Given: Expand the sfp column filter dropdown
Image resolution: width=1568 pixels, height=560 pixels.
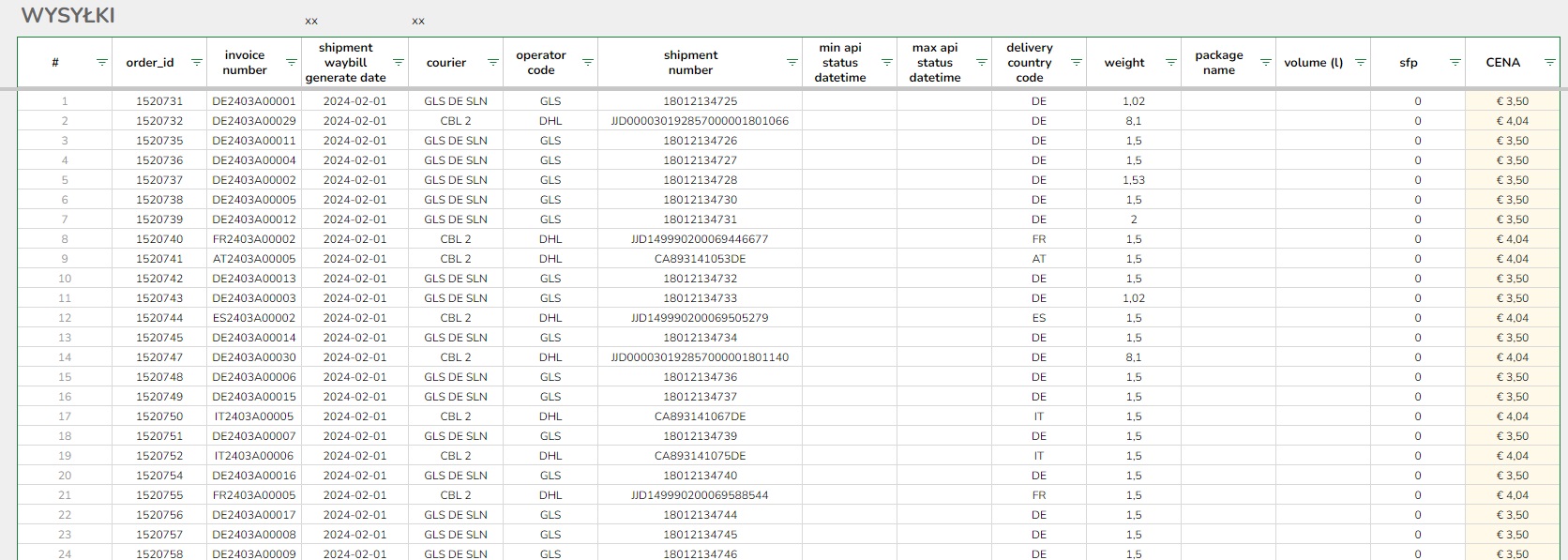Looking at the screenshot, I should (1455, 63).
